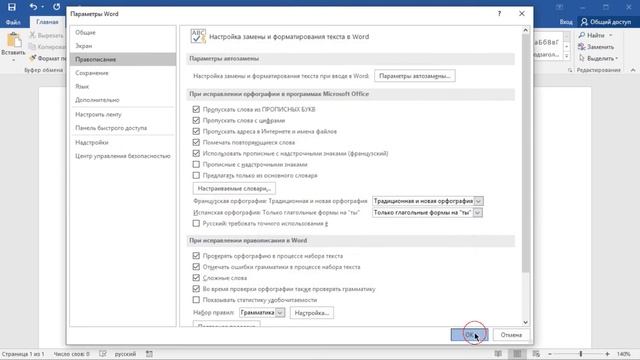The width and height of the screenshot is (640, 360).
Task: Click the Custom Dictionaries button
Action: (234, 189)
